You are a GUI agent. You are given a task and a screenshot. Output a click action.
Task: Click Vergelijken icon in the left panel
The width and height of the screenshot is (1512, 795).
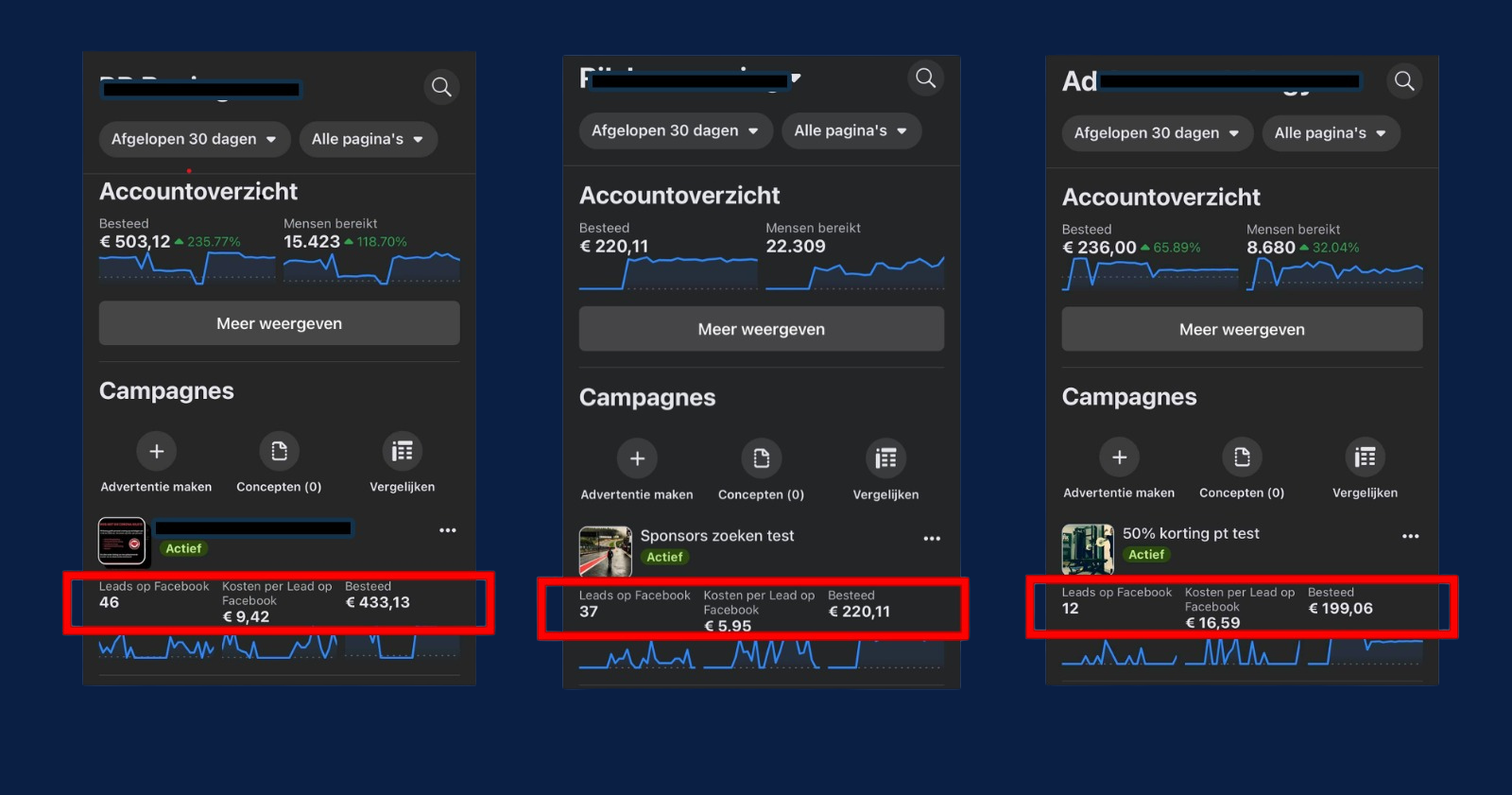(x=402, y=452)
